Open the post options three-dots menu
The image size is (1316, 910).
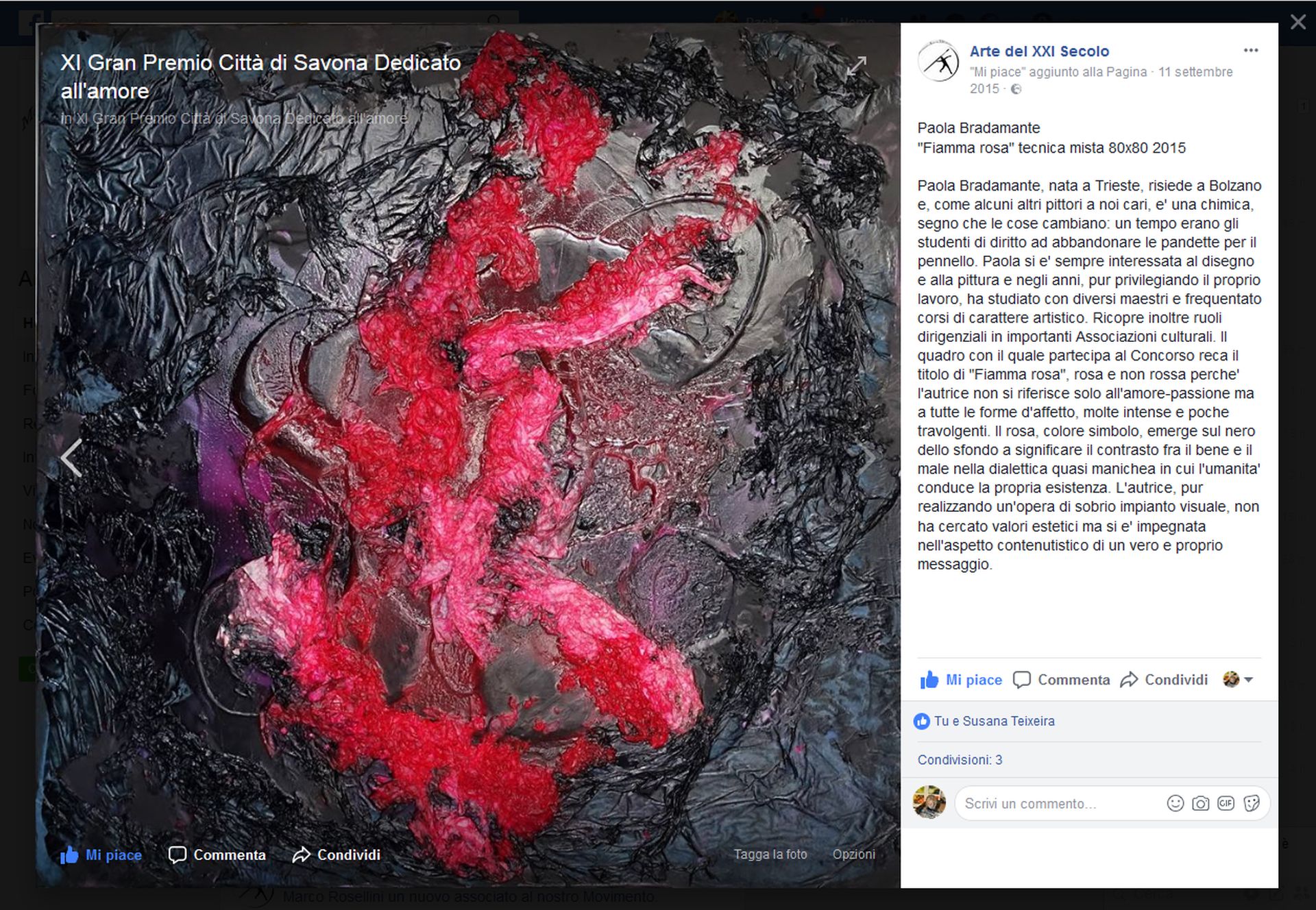[1251, 51]
